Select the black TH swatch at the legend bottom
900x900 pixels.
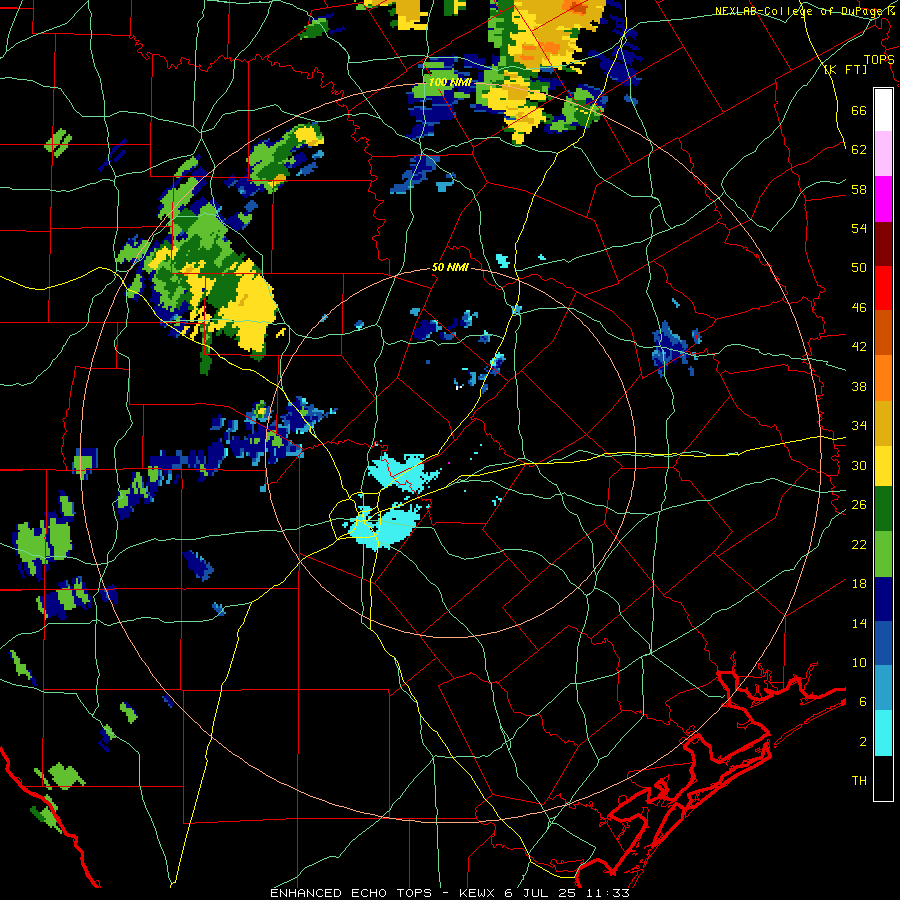tap(883, 778)
